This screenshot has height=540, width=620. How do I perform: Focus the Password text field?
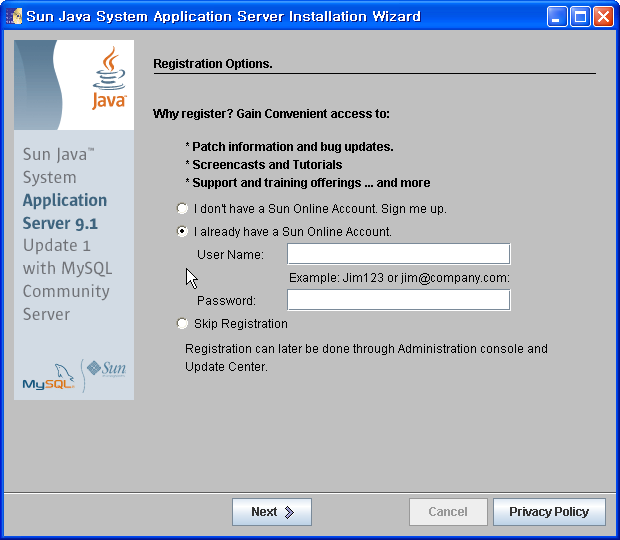click(399, 300)
